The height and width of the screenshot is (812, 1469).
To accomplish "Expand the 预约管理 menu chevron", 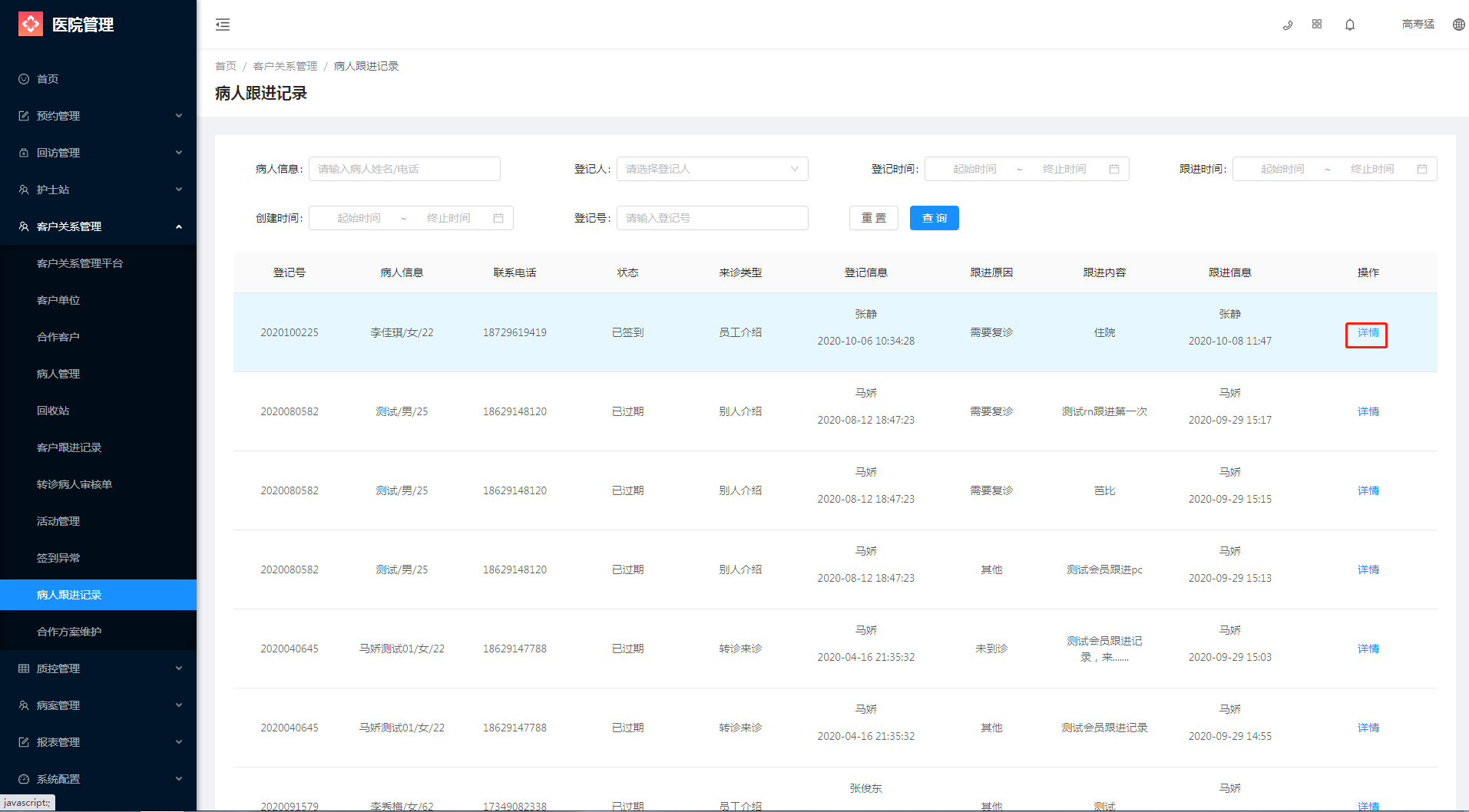I will pyautogui.click(x=179, y=116).
